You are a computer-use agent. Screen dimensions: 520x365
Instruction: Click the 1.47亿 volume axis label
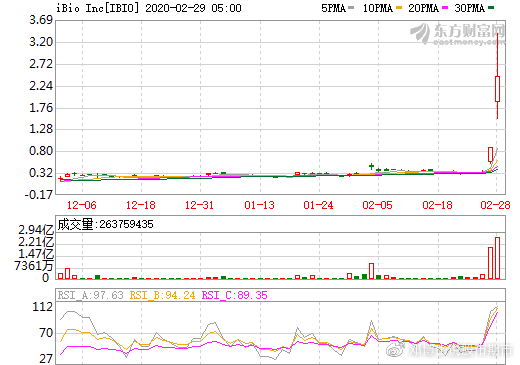click(x=36, y=254)
